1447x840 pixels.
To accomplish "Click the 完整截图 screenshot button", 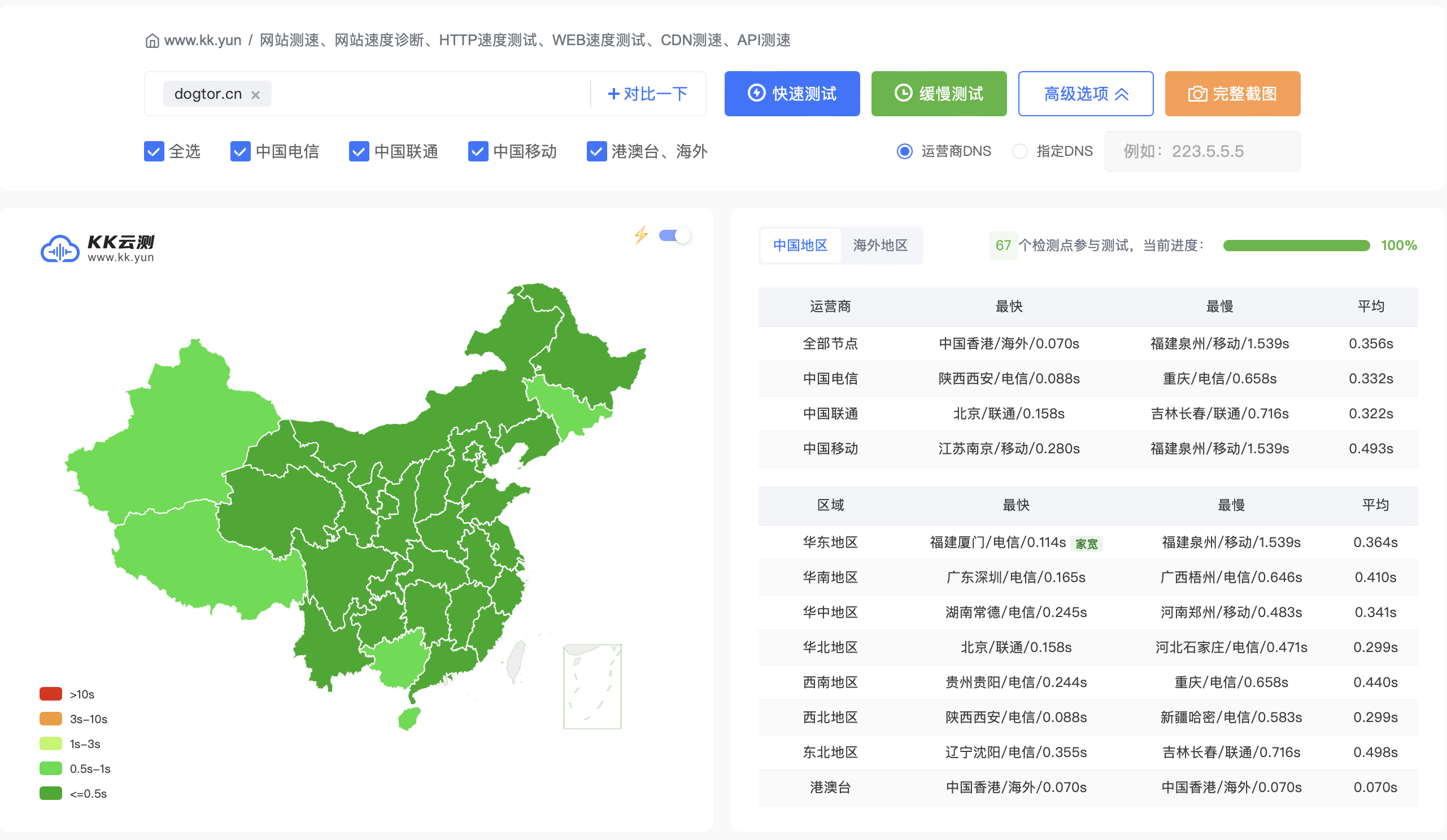I will (x=1233, y=94).
